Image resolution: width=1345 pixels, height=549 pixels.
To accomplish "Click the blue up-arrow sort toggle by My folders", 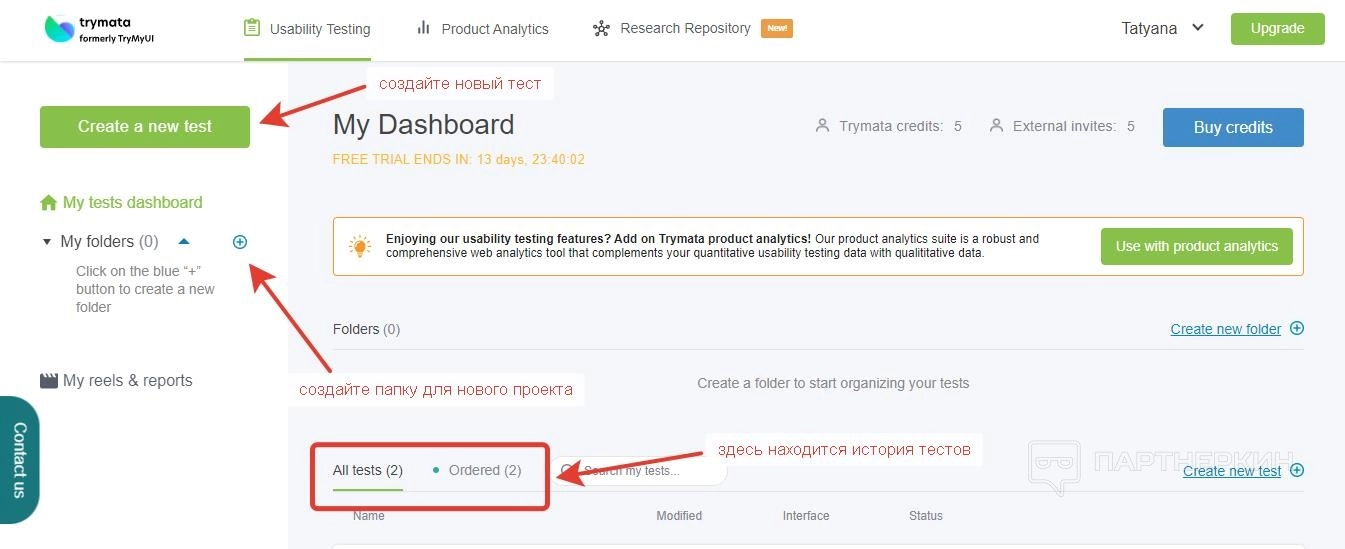I will (x=183, y=242).
